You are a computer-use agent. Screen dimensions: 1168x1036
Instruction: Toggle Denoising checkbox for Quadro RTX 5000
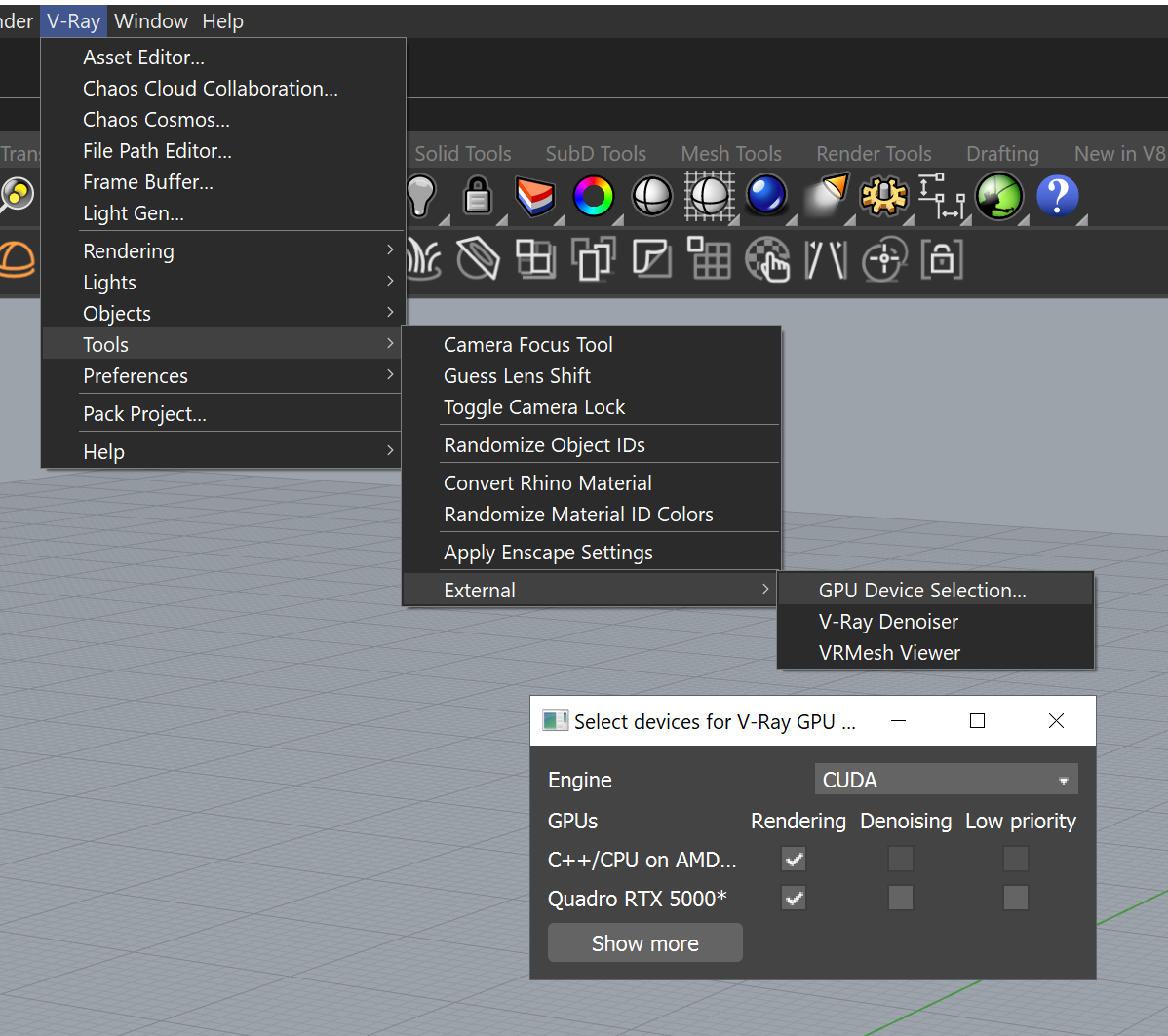[x=901, y=898]
